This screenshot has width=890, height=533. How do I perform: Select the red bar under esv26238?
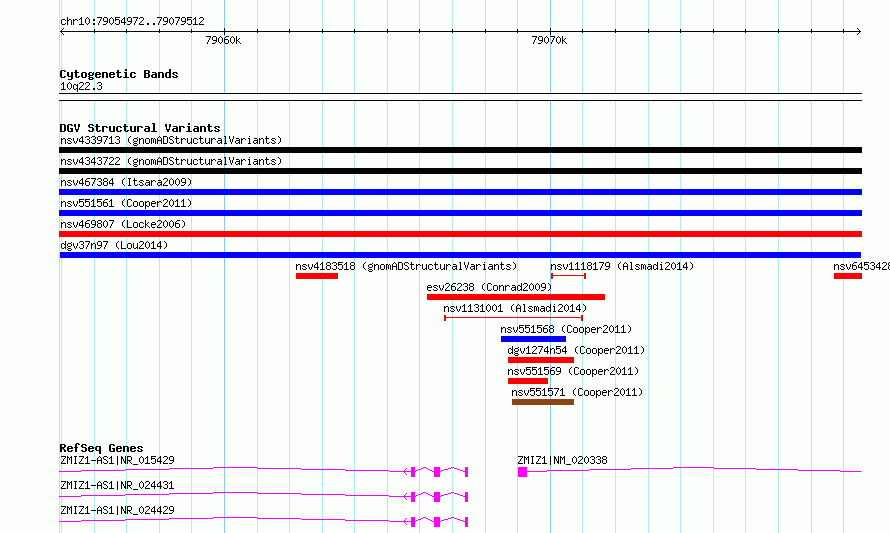click(516, 297)
